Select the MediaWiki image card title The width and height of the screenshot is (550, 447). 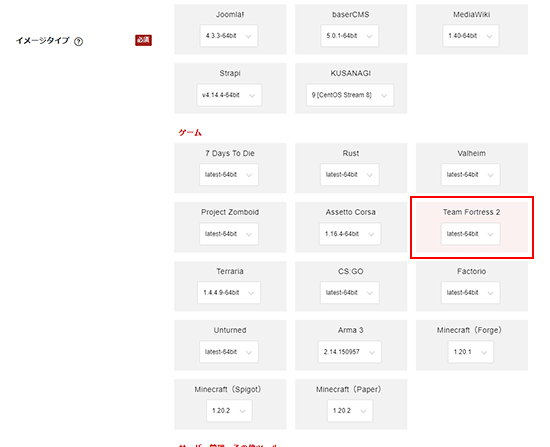(x=471, y=14)
